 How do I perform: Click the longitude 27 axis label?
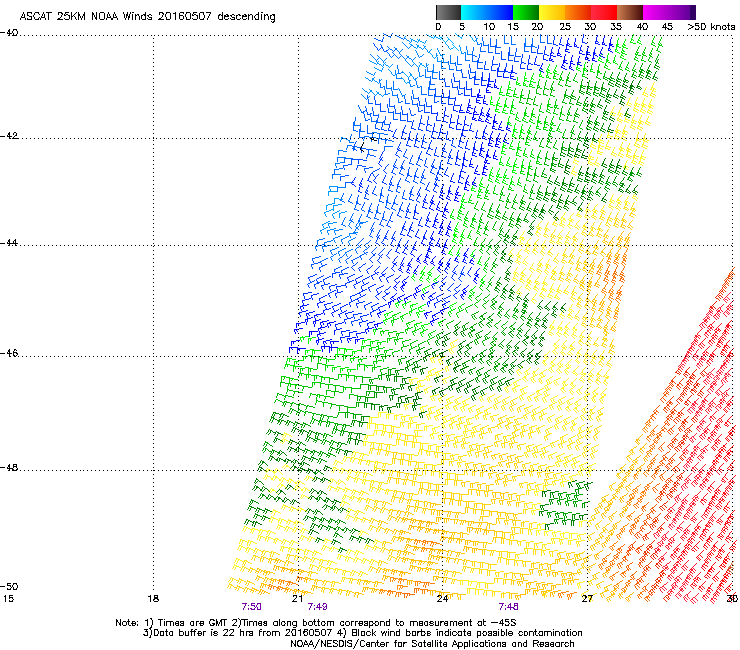pyautogui.click(x=587, y=599)
